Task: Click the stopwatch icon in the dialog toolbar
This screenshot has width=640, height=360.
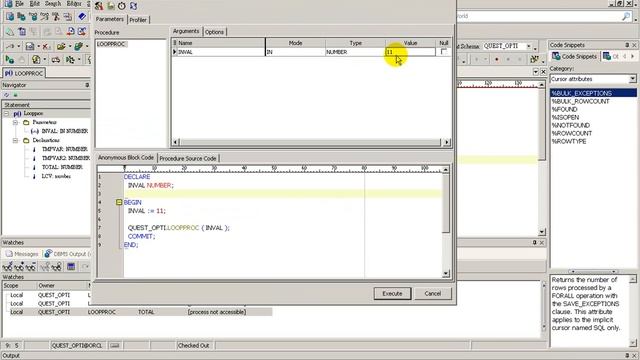Action: click(x=122, y=6)
